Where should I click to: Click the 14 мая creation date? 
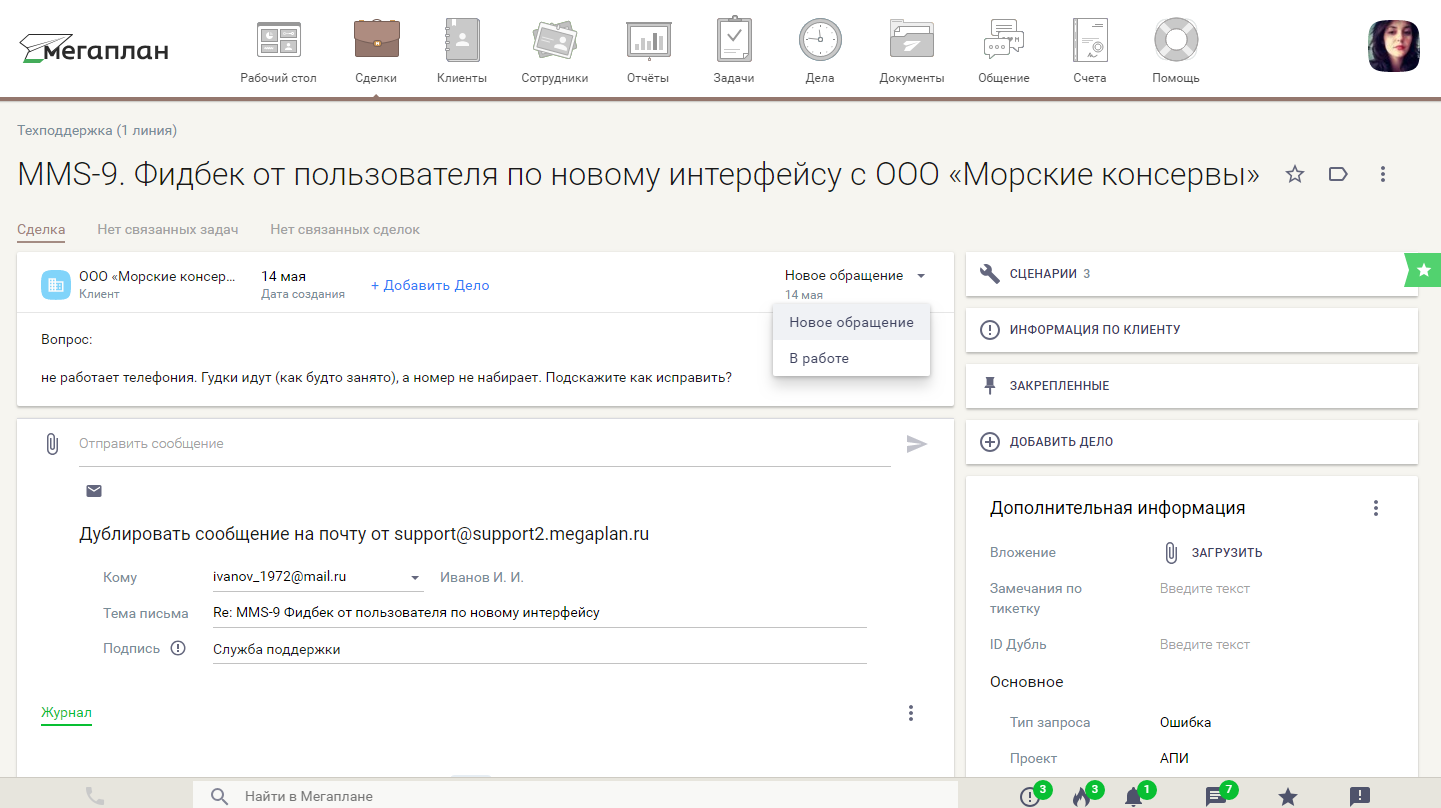(x=284, y=276)
